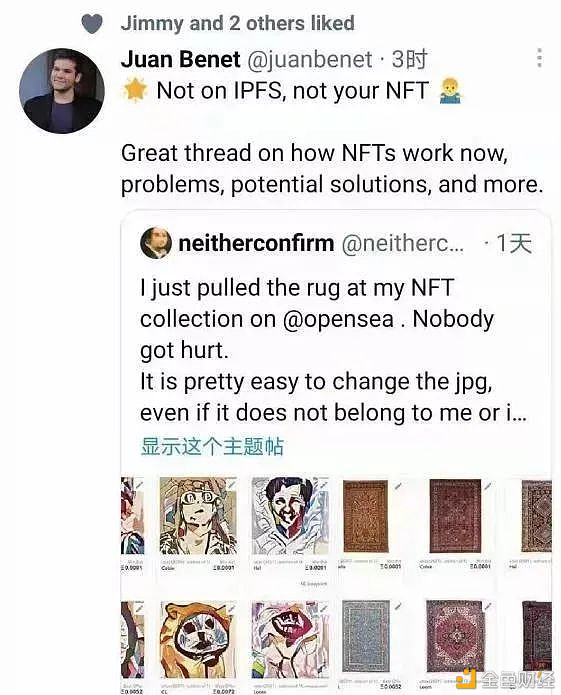Tap the neitherconfirm display name
This screenshot has width=561, height=695.
(256, 243)
